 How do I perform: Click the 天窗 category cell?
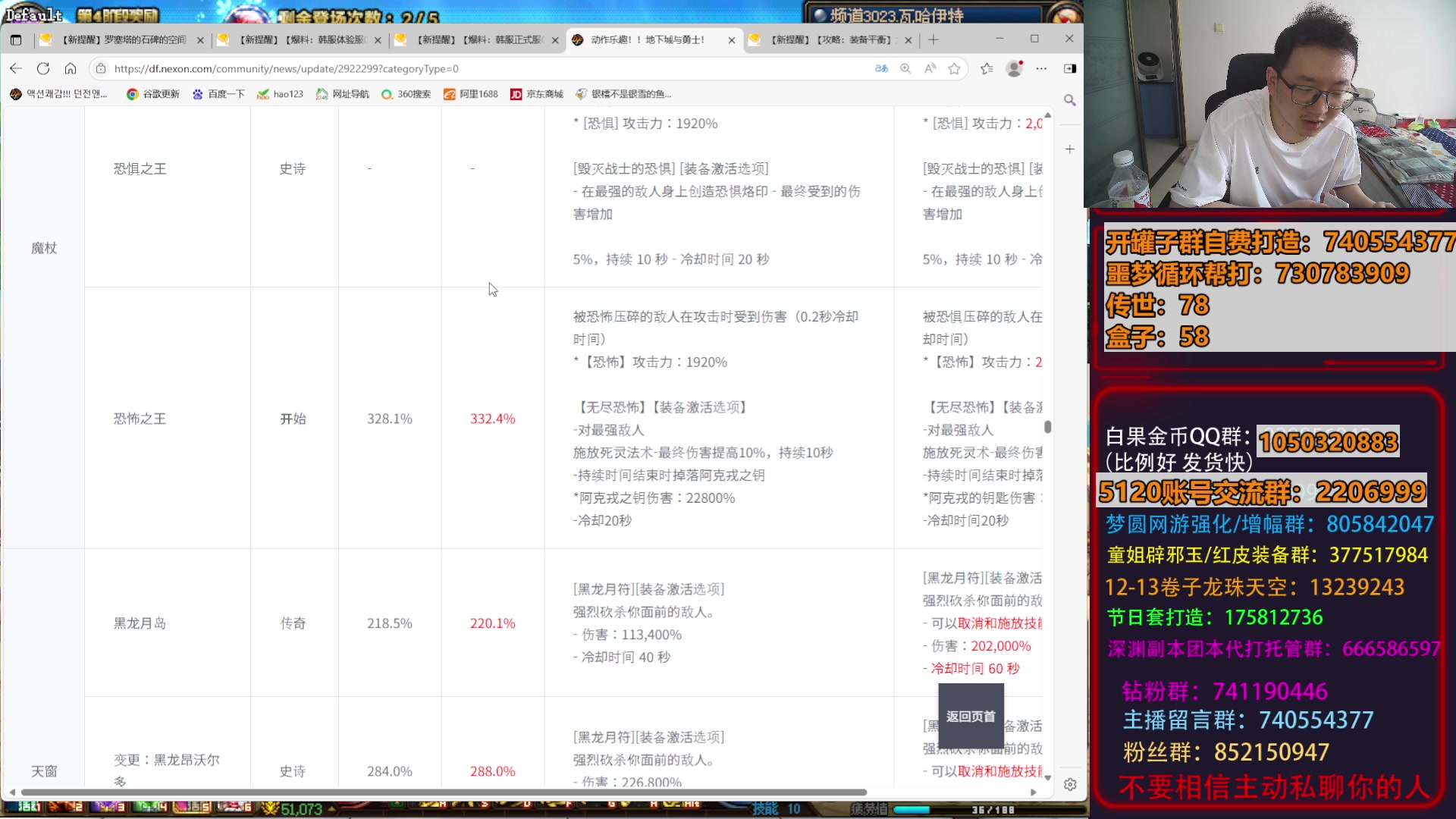44,771
